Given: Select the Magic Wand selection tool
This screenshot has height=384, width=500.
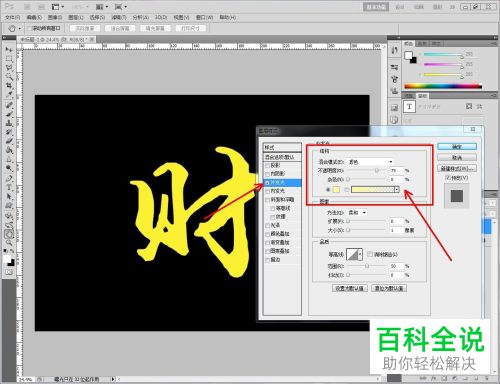Looking at the screenshot, I should tap(9, 77).
